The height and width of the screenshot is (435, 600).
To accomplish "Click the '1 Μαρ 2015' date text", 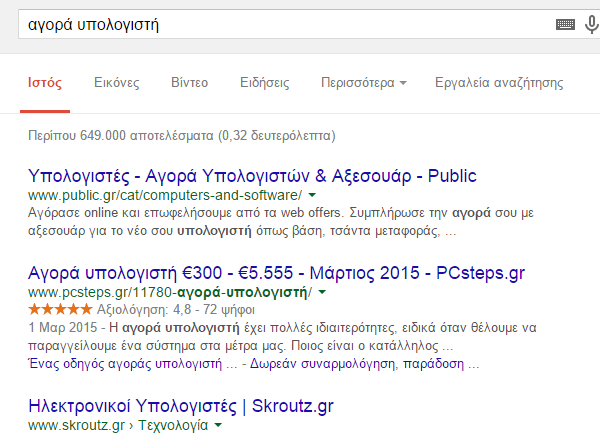I will (63, 328).
